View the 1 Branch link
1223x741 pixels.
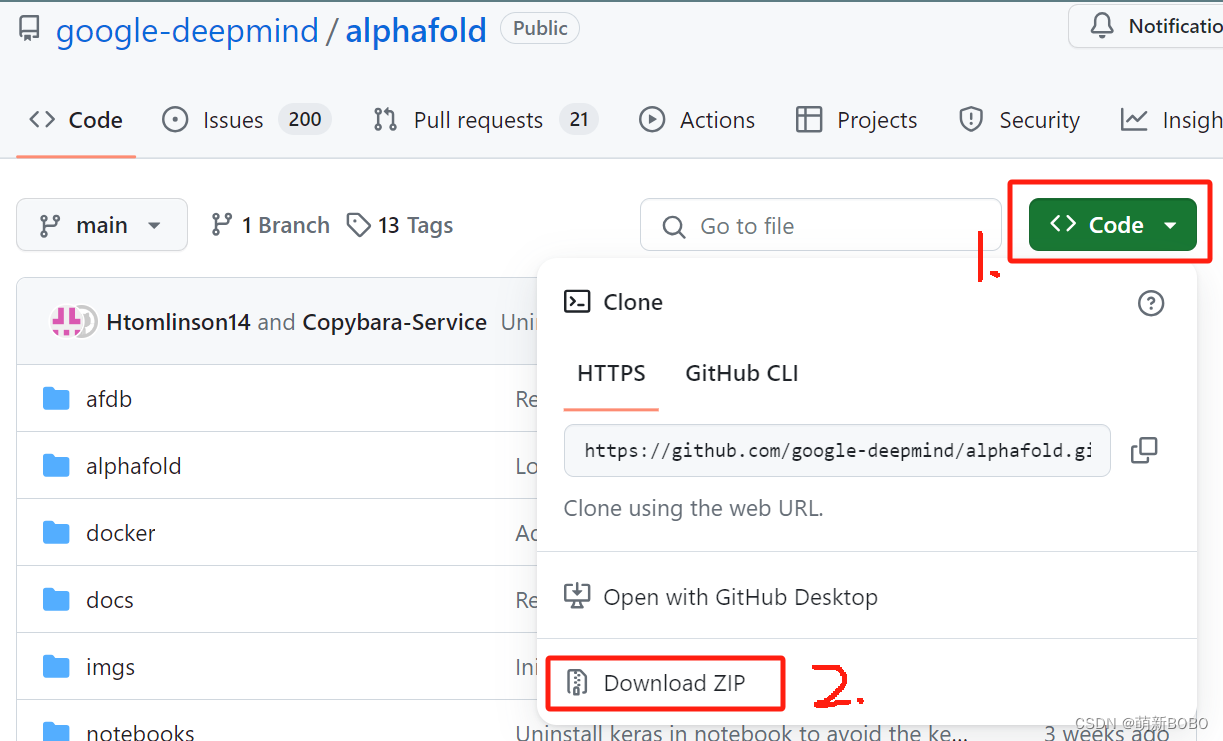(270, 225)
